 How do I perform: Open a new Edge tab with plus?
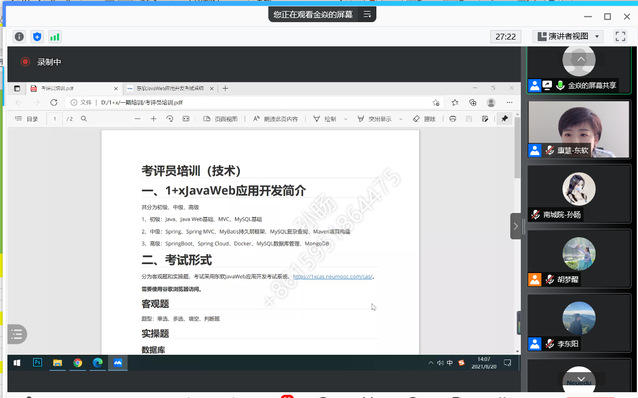(x=225, y=88)
